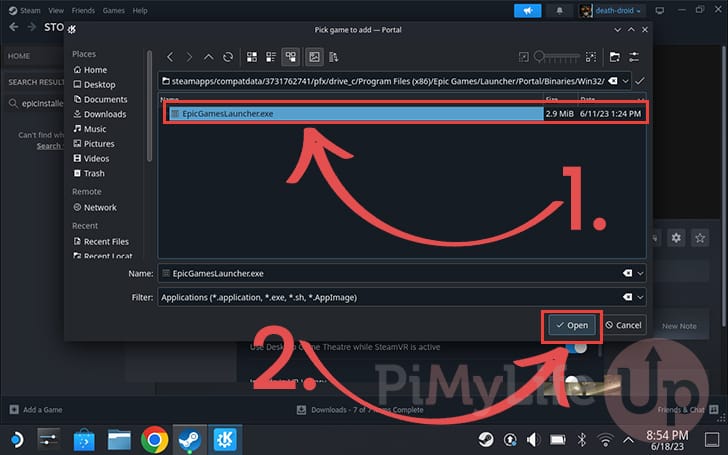Expand hidden system tray icons arrow
This screenshot has width=728, height=455.
coord(628,439)
